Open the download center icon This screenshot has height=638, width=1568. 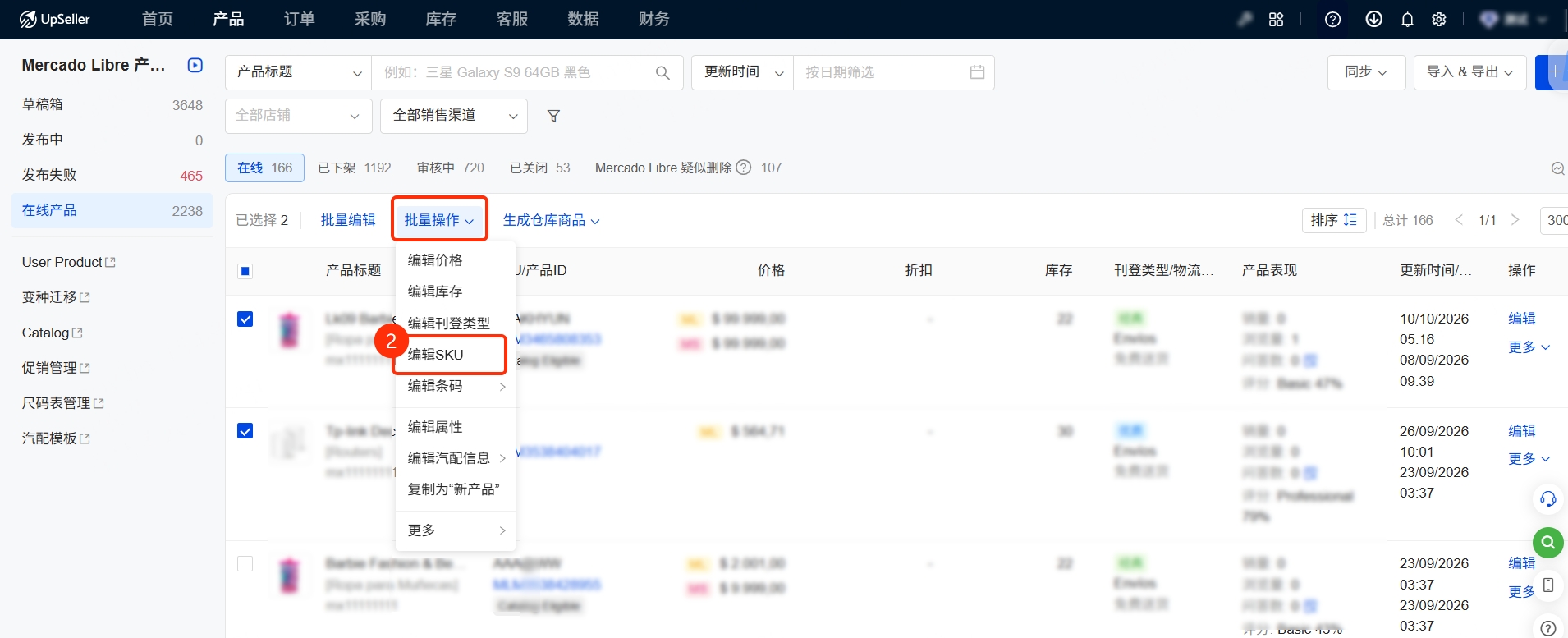(x=1373, y=20)
